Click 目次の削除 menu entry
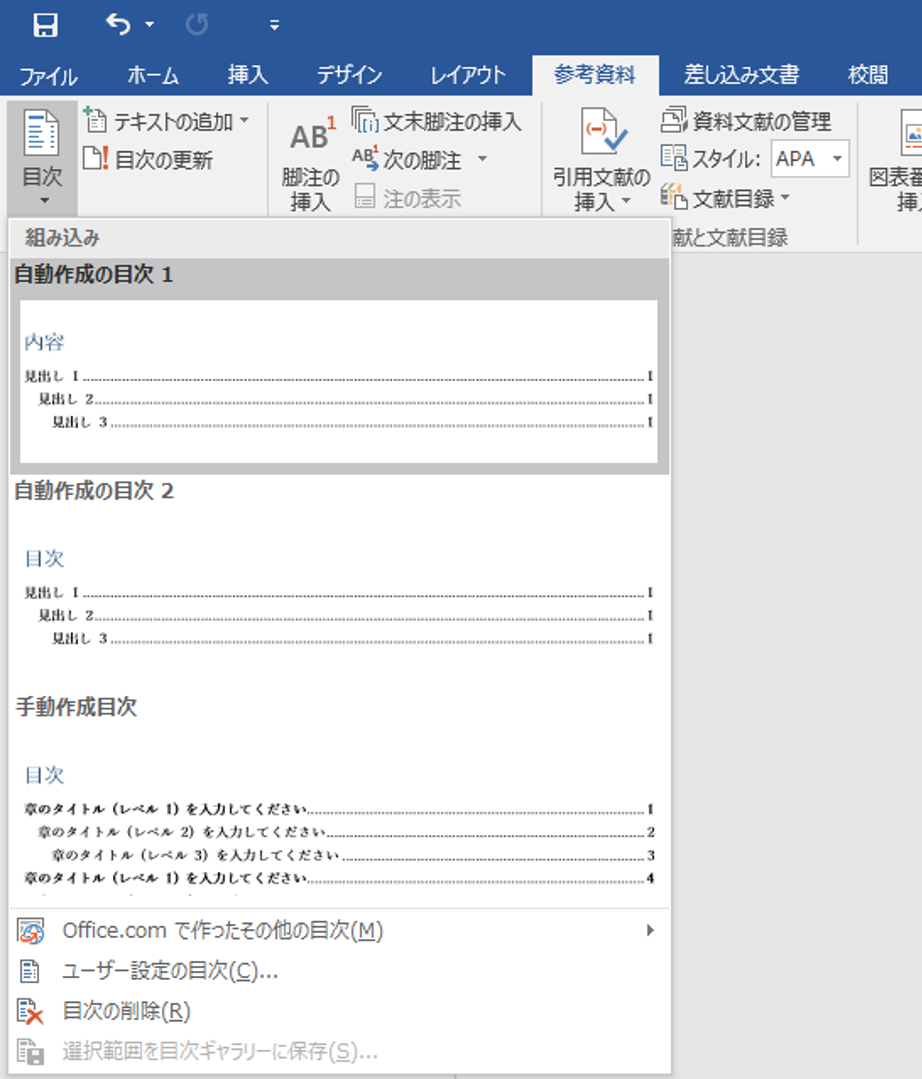The image size is (922, 1079). 126,1011
